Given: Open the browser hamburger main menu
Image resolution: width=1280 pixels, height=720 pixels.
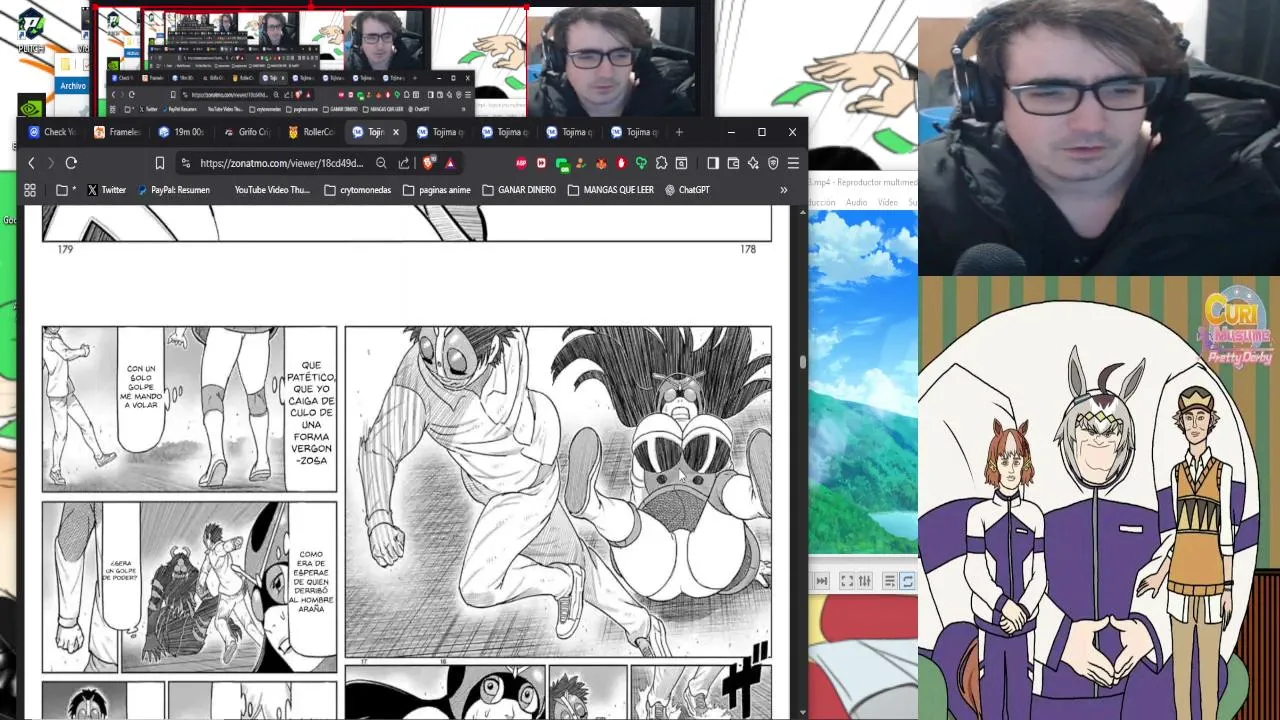Looking at the screenshot, I should pos(793,163).
